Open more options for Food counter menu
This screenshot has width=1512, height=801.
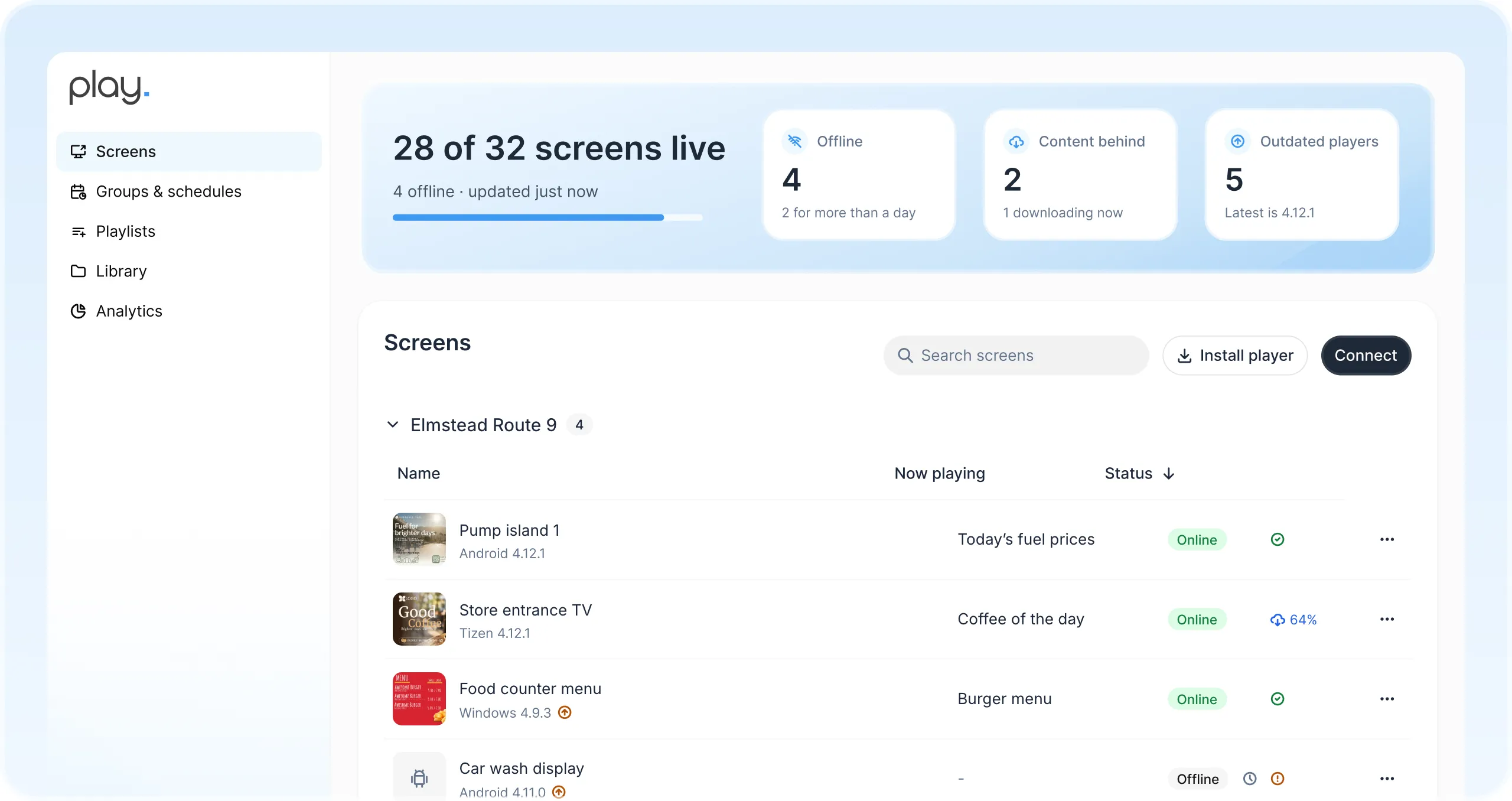click(x=1387, y=699)
